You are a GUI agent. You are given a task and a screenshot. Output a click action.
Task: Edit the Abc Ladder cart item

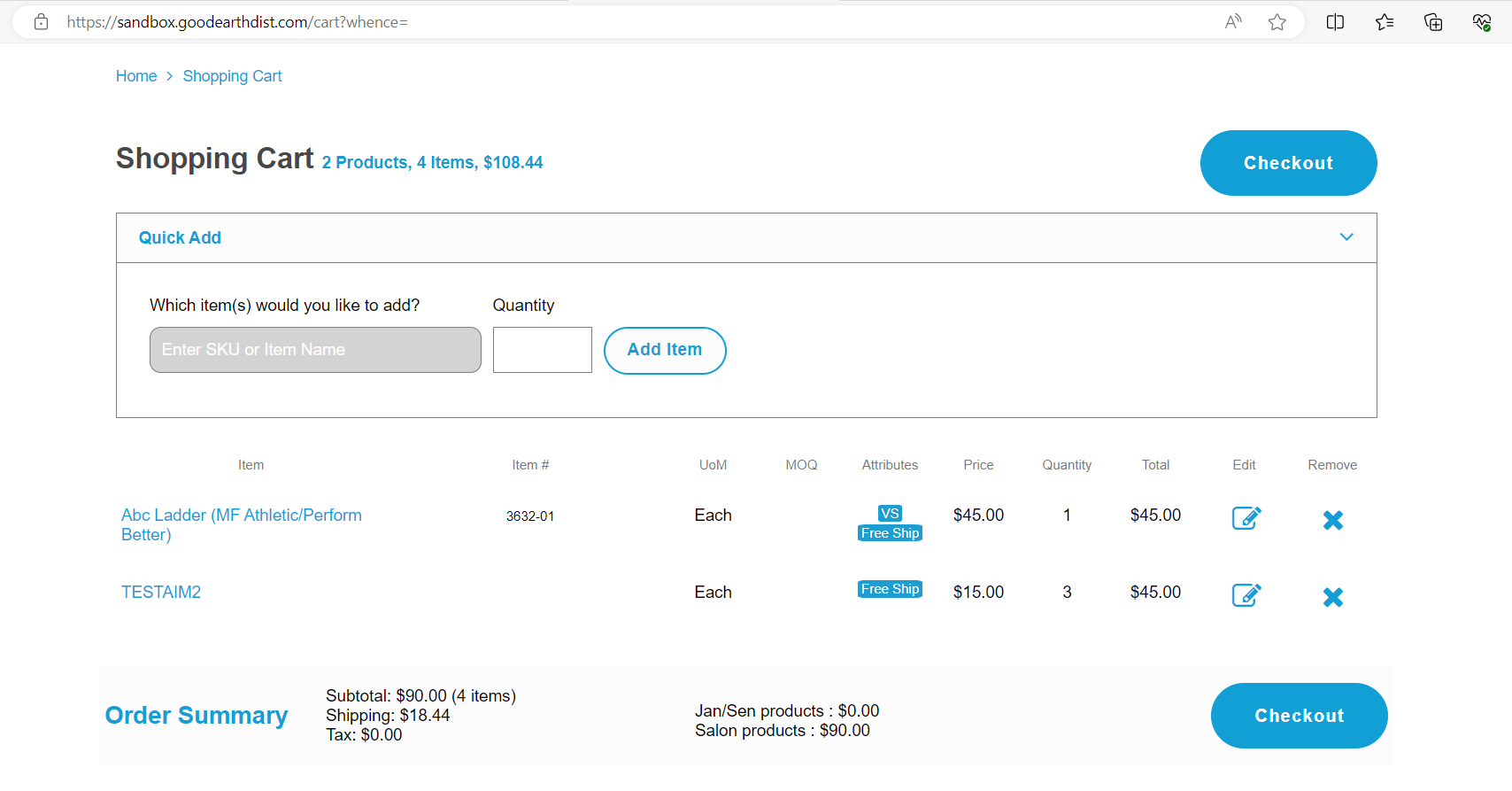[1246, 518]
